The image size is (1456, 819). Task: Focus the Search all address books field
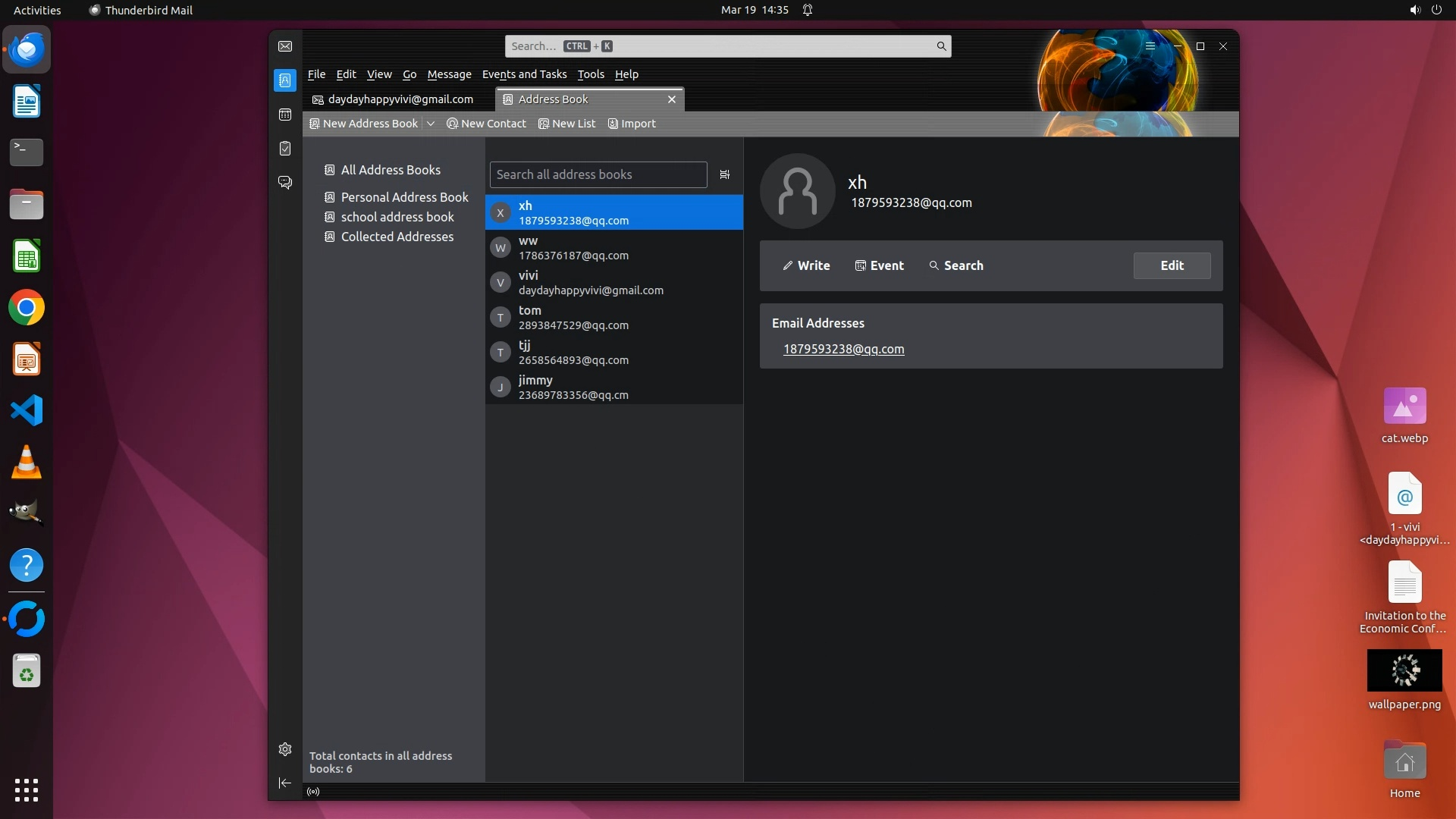[x=598, y=174]
